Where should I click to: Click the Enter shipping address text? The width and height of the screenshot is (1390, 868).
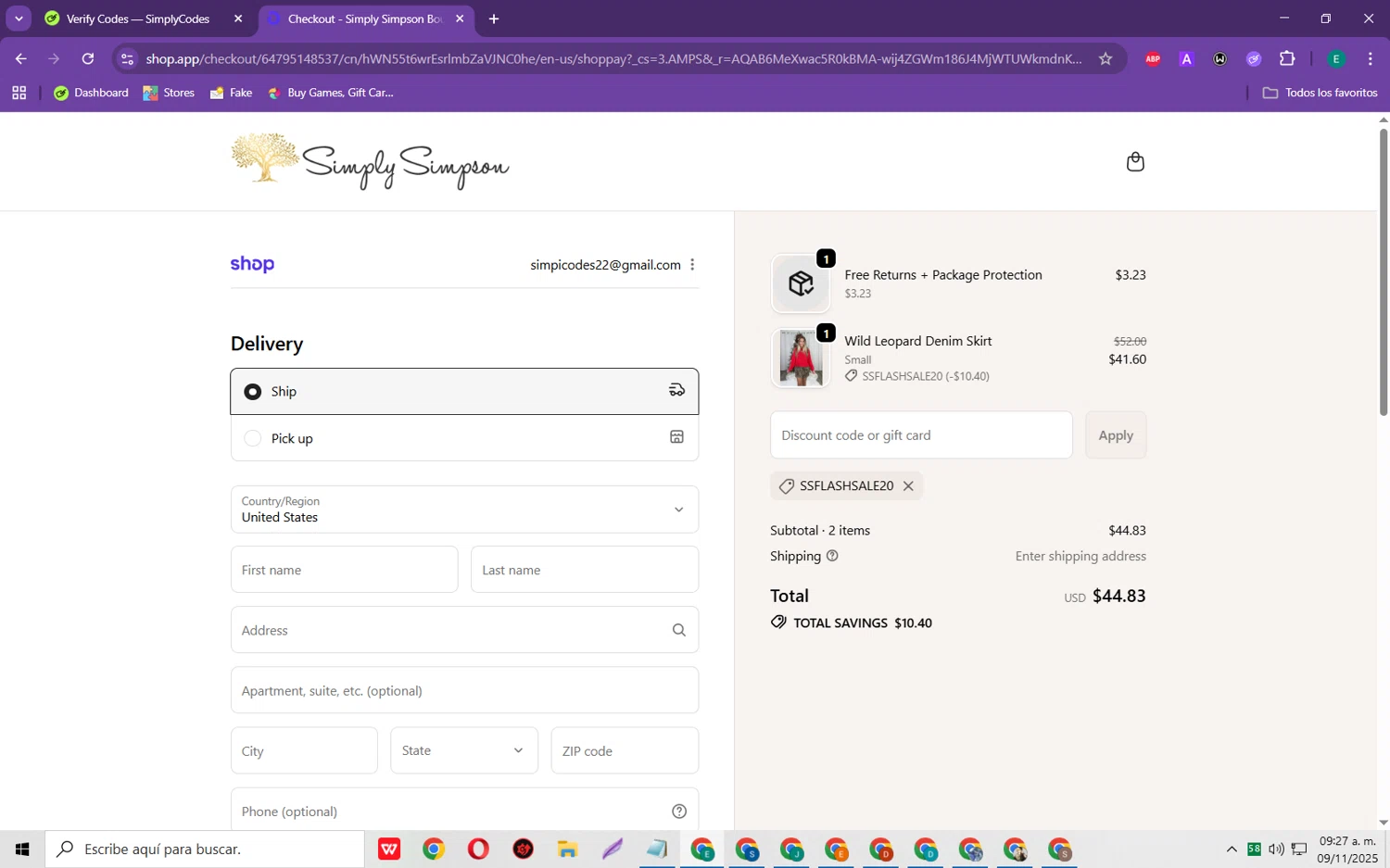(1080, 556)
